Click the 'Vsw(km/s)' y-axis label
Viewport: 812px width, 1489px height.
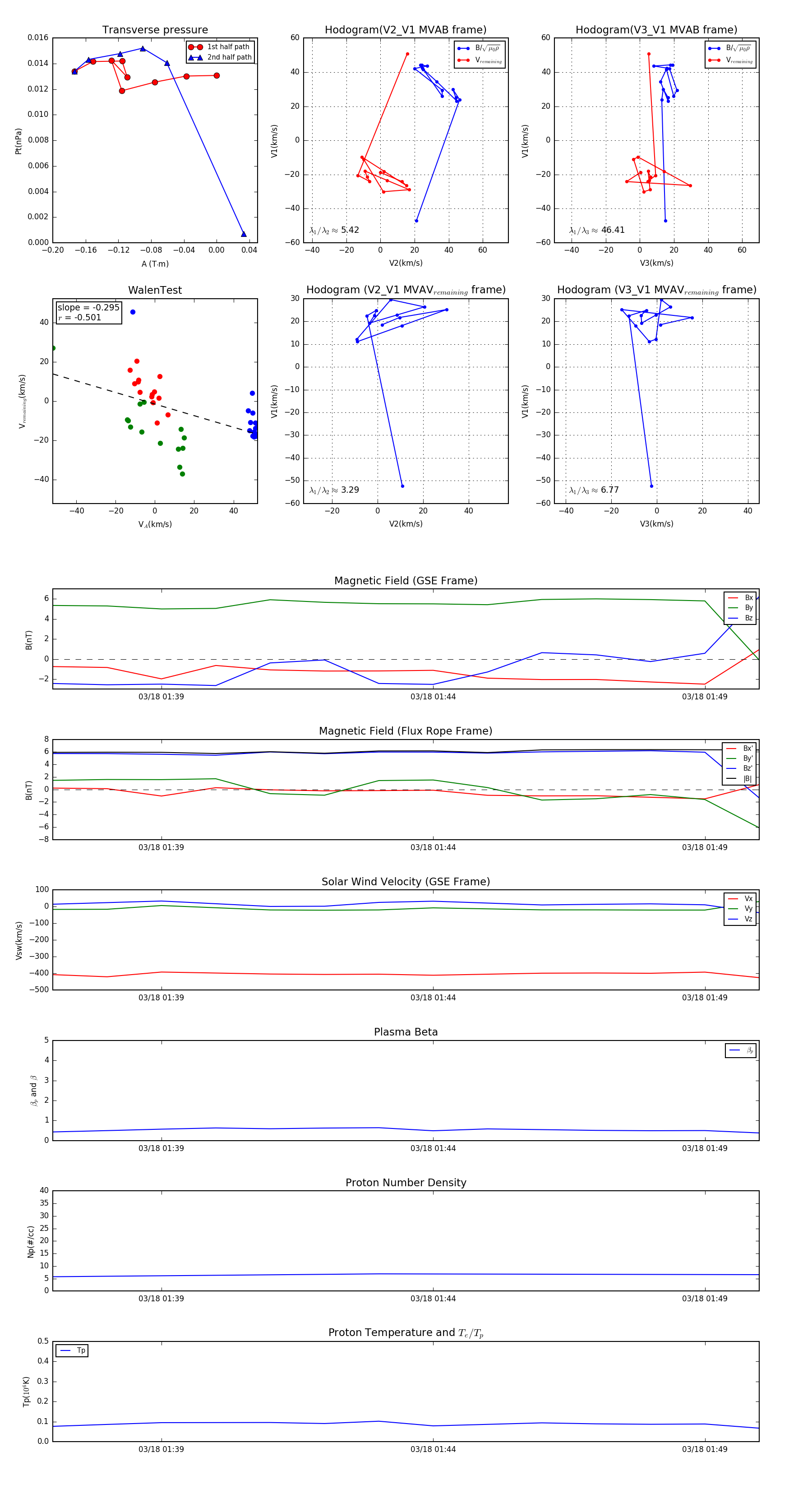click(18, 940)
